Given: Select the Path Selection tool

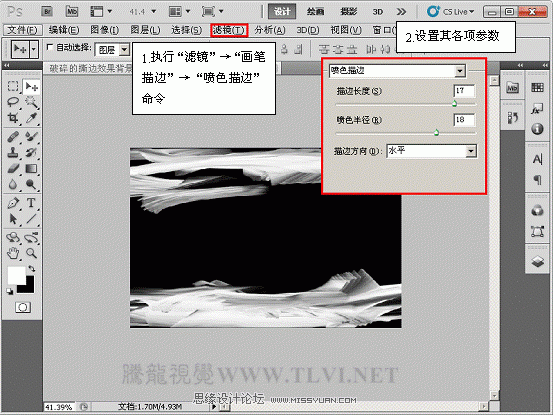Looking at the screenshot, I should [x=13, y=219].
